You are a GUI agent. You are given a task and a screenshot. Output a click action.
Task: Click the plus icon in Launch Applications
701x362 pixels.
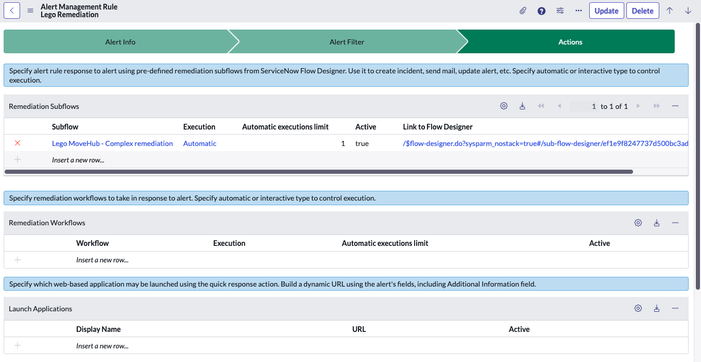coord(17,345)
